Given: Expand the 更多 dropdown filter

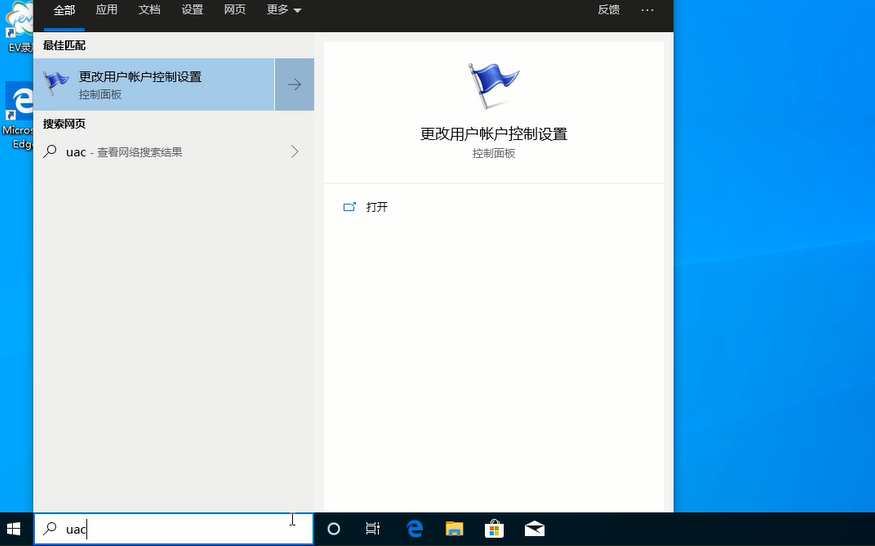Looking at the screenshot, I should click(x=284, y=10).
